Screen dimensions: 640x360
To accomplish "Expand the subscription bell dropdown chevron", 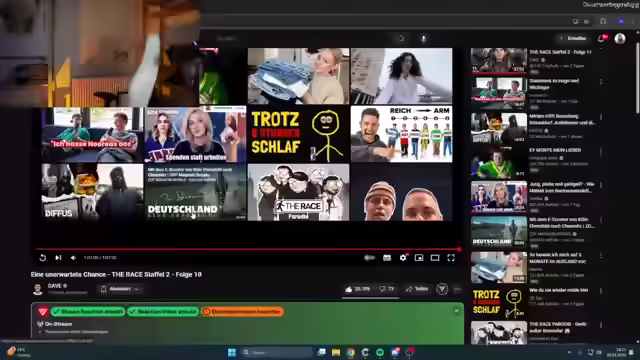I will tap(136, 289).
